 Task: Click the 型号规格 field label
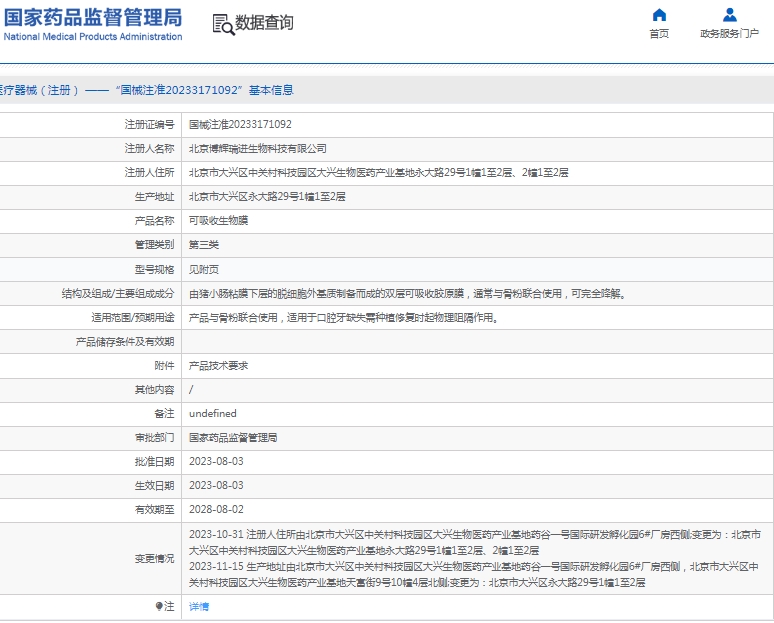tap(155, 270)
